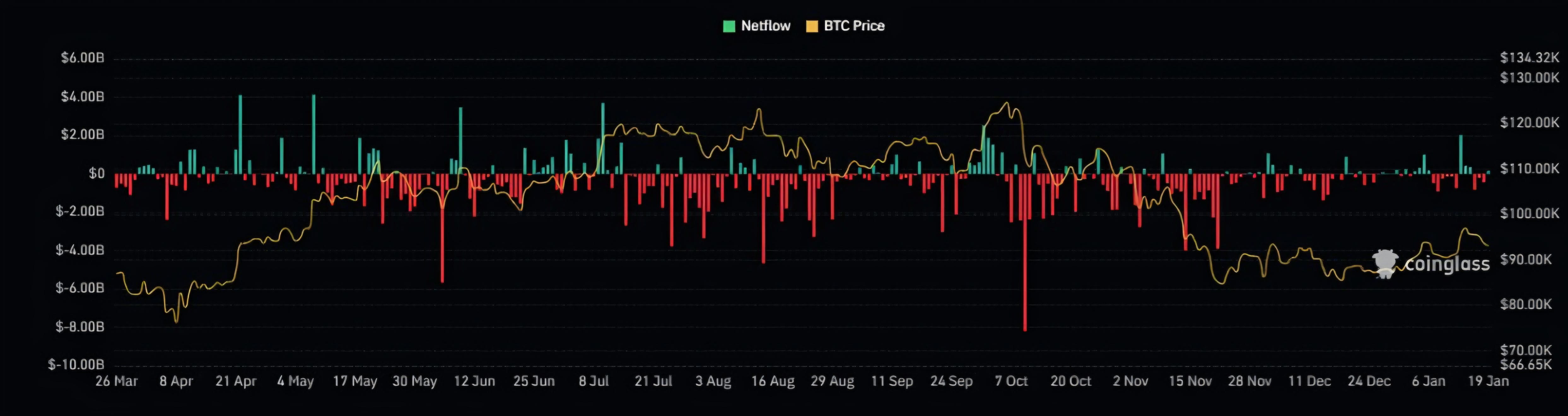
Task: Click the tall green bar near 12 Jun
Action: tap(460, 140)
